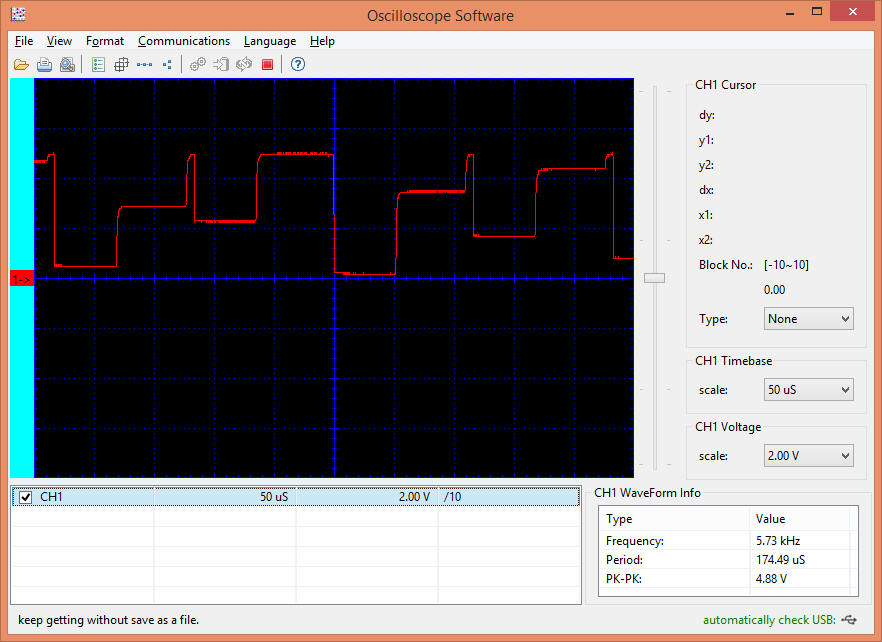This screenshot has width=882, height=642.
Task: Change the CH1 Timebase scale dropdown
Action: (808, 389)
